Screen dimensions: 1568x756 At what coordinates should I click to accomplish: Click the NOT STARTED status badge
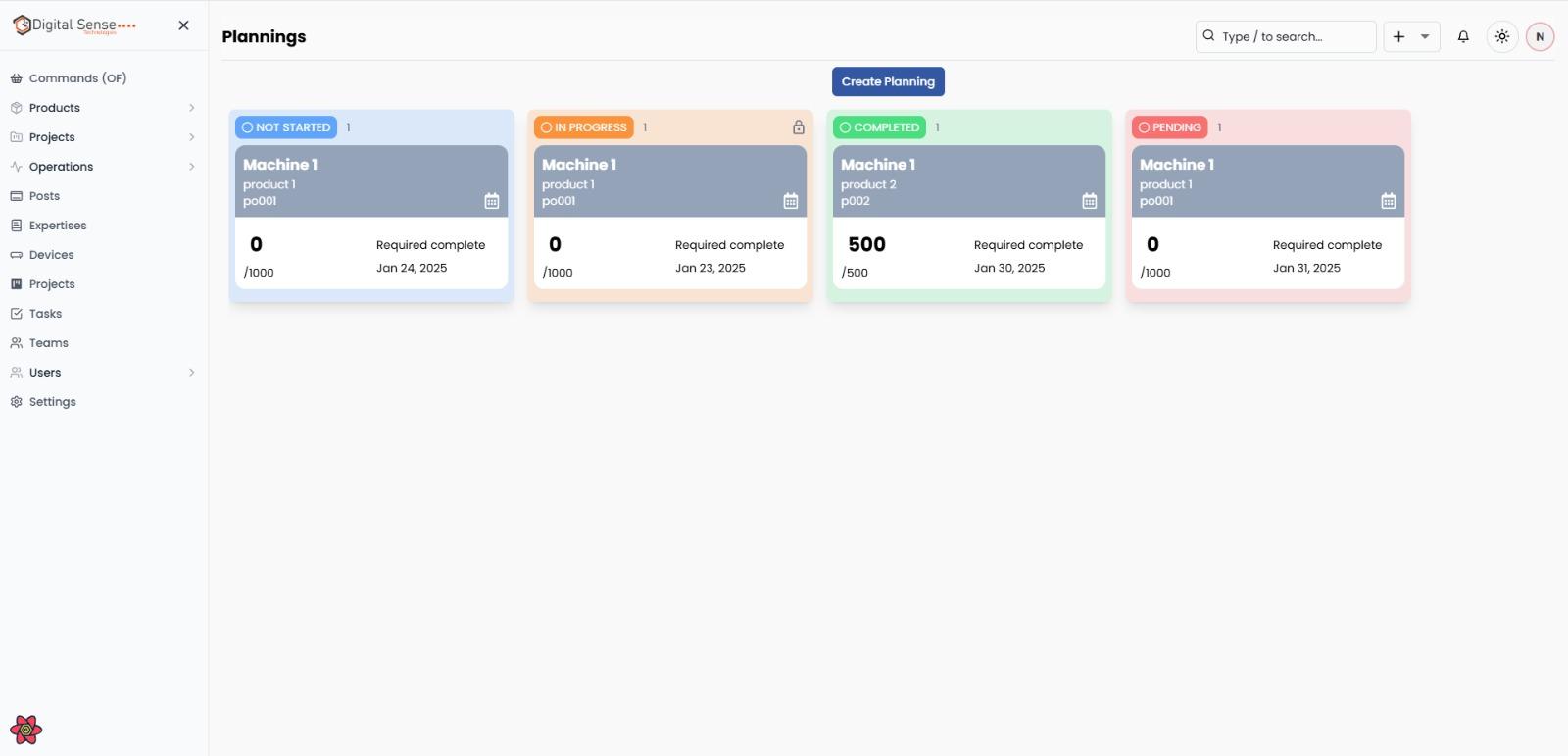pyautogui.click(x=286, y=127)
